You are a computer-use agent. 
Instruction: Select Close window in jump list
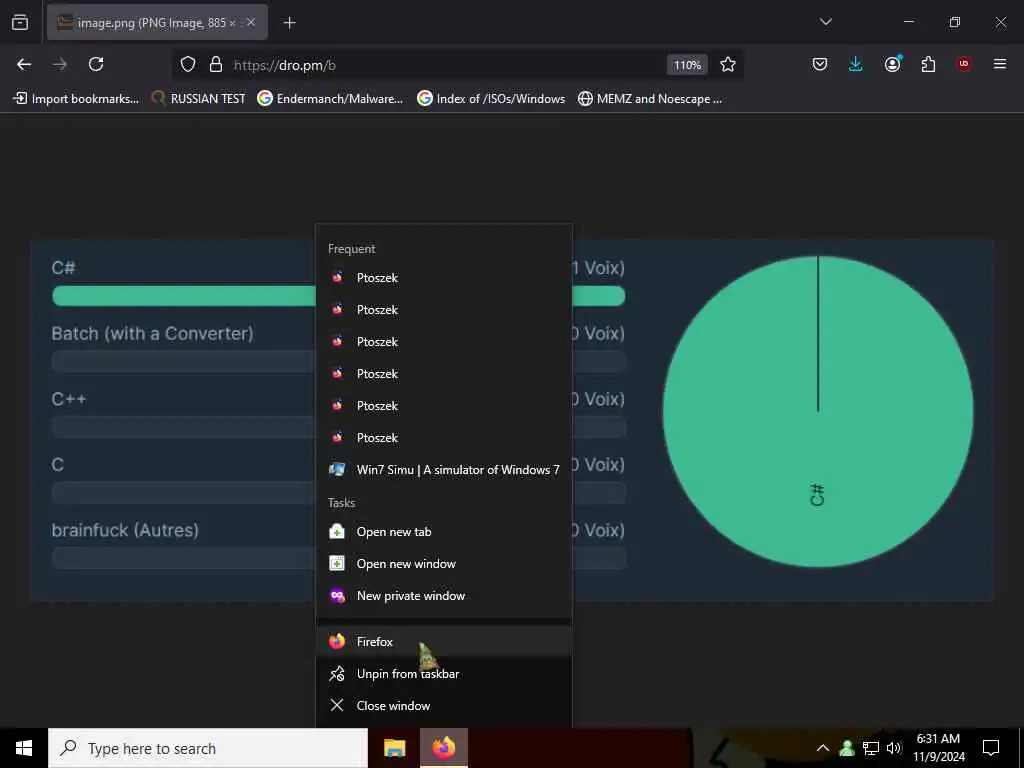[x=444, y=705]
